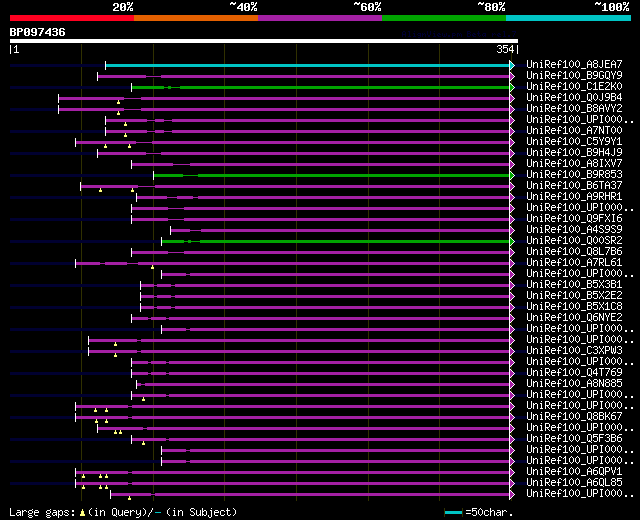This screenshot has width=640, height=520.
Task: Click the red 20% legend color segment
Action: coord(72,18)
